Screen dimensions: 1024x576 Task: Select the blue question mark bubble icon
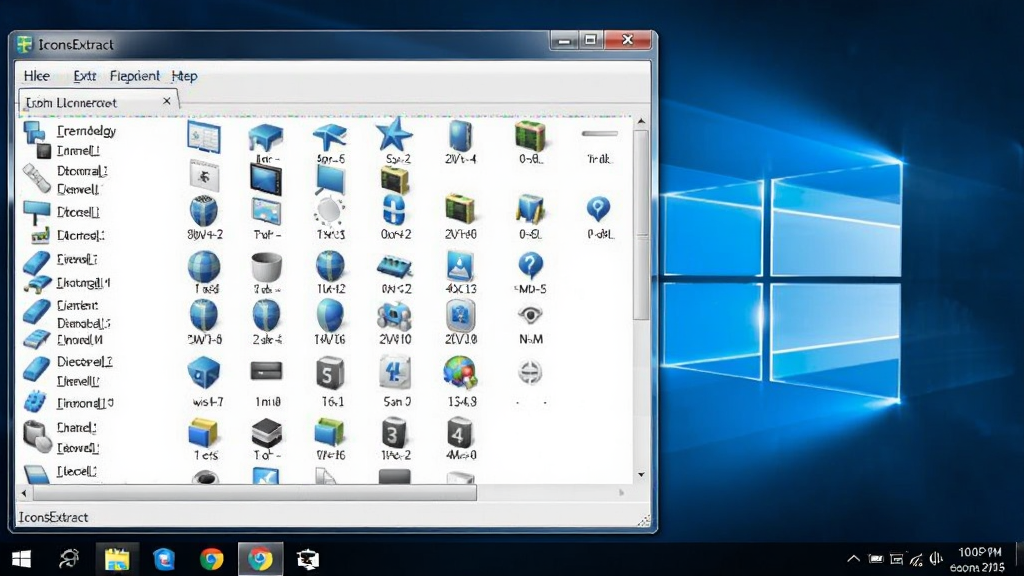(x=530, y=266)
